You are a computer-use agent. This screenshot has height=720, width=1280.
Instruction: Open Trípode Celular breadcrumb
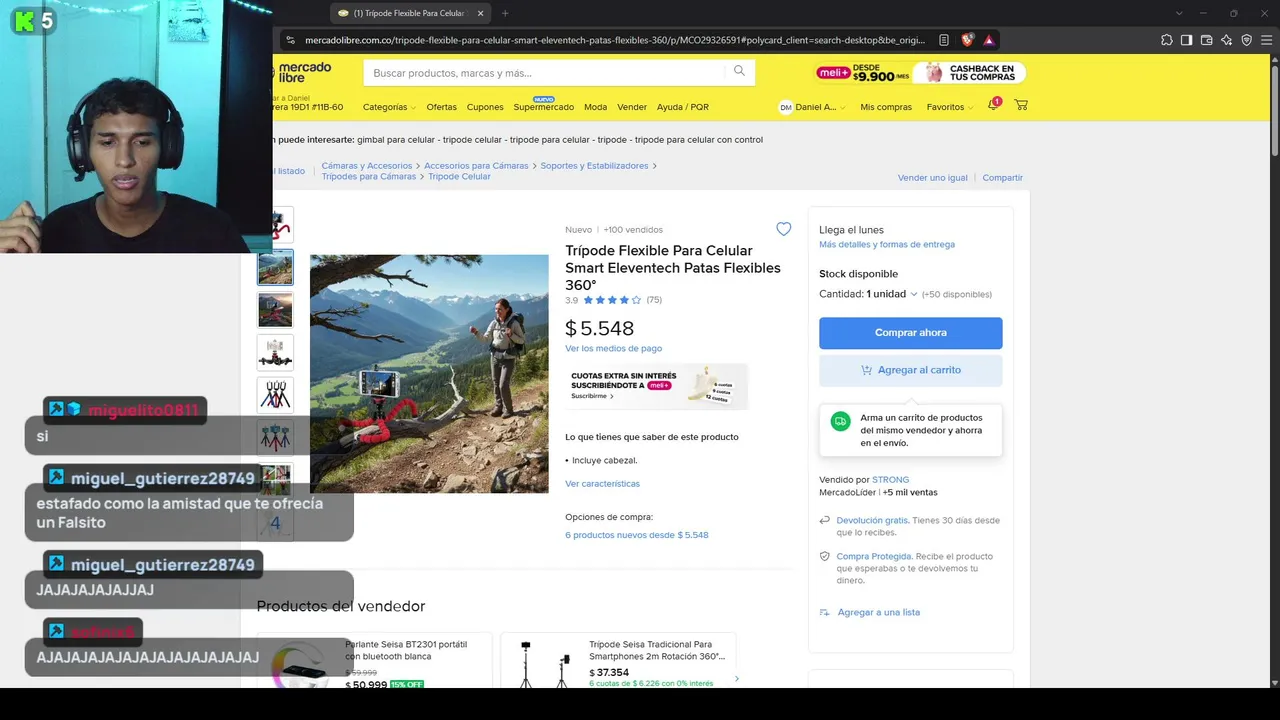(x=459, y=177)
